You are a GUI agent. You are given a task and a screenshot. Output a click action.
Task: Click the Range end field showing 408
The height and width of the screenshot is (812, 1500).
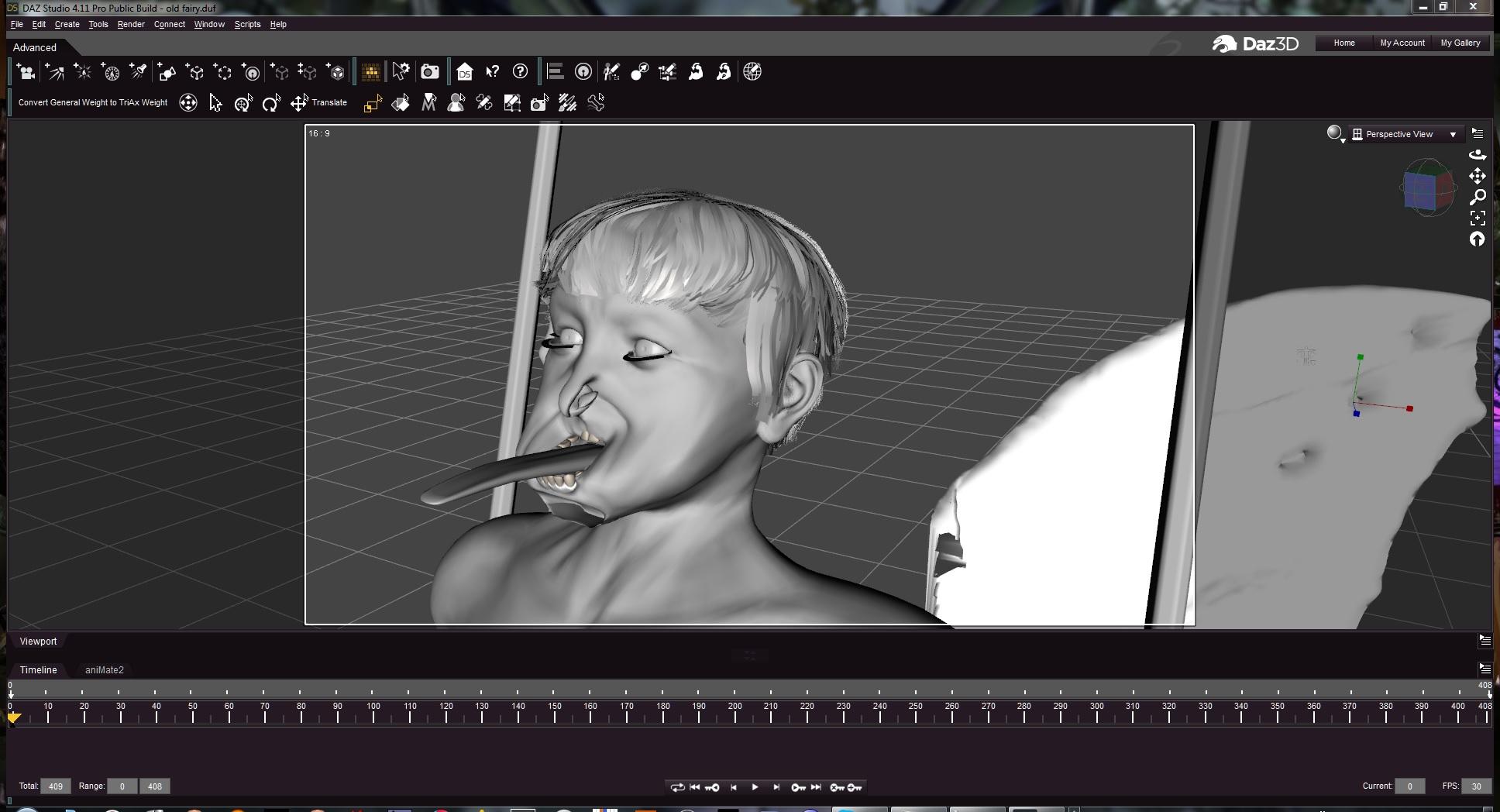(155, 786)
